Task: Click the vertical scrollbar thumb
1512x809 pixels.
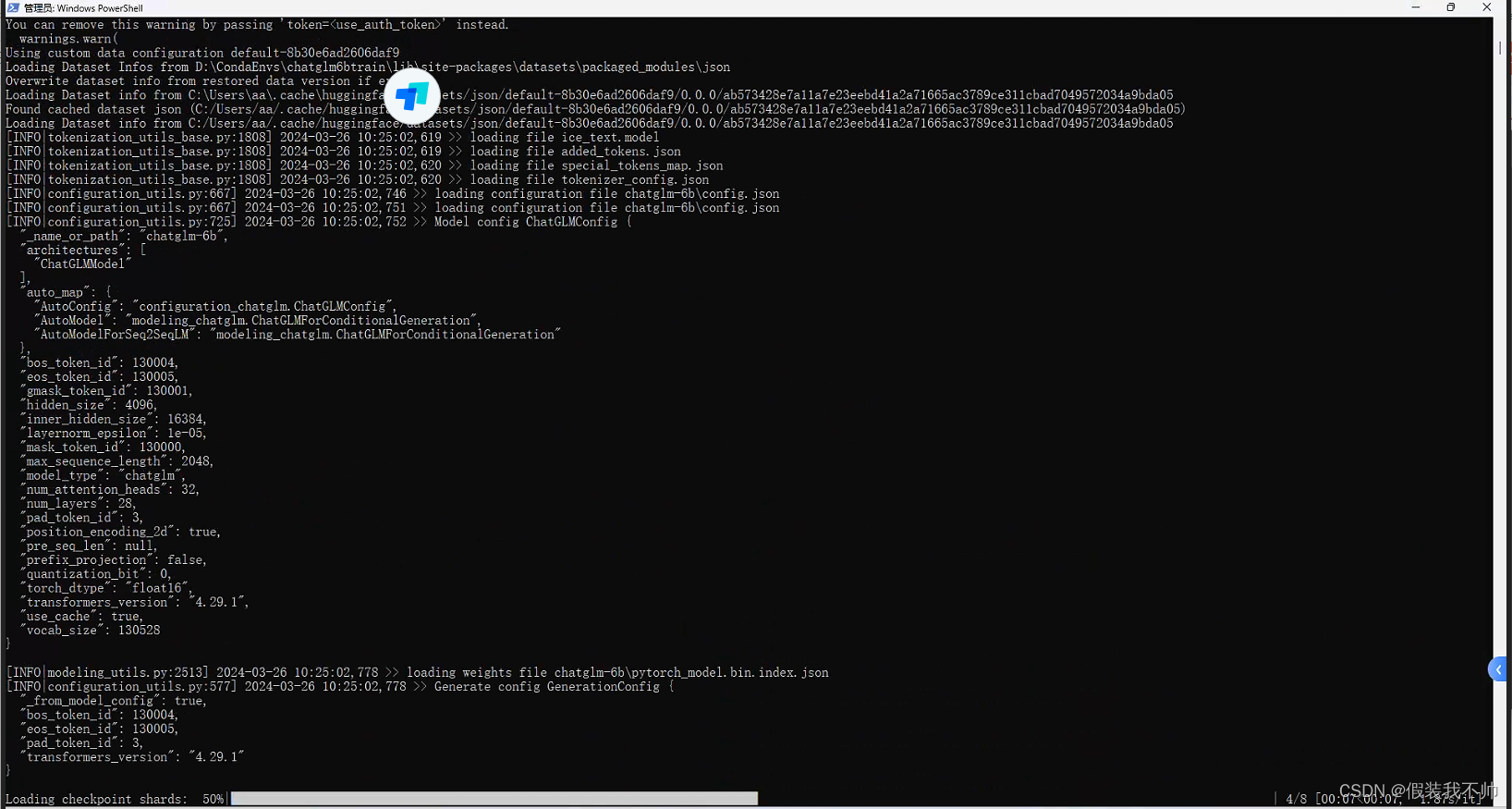Action: click(1500, 46)
